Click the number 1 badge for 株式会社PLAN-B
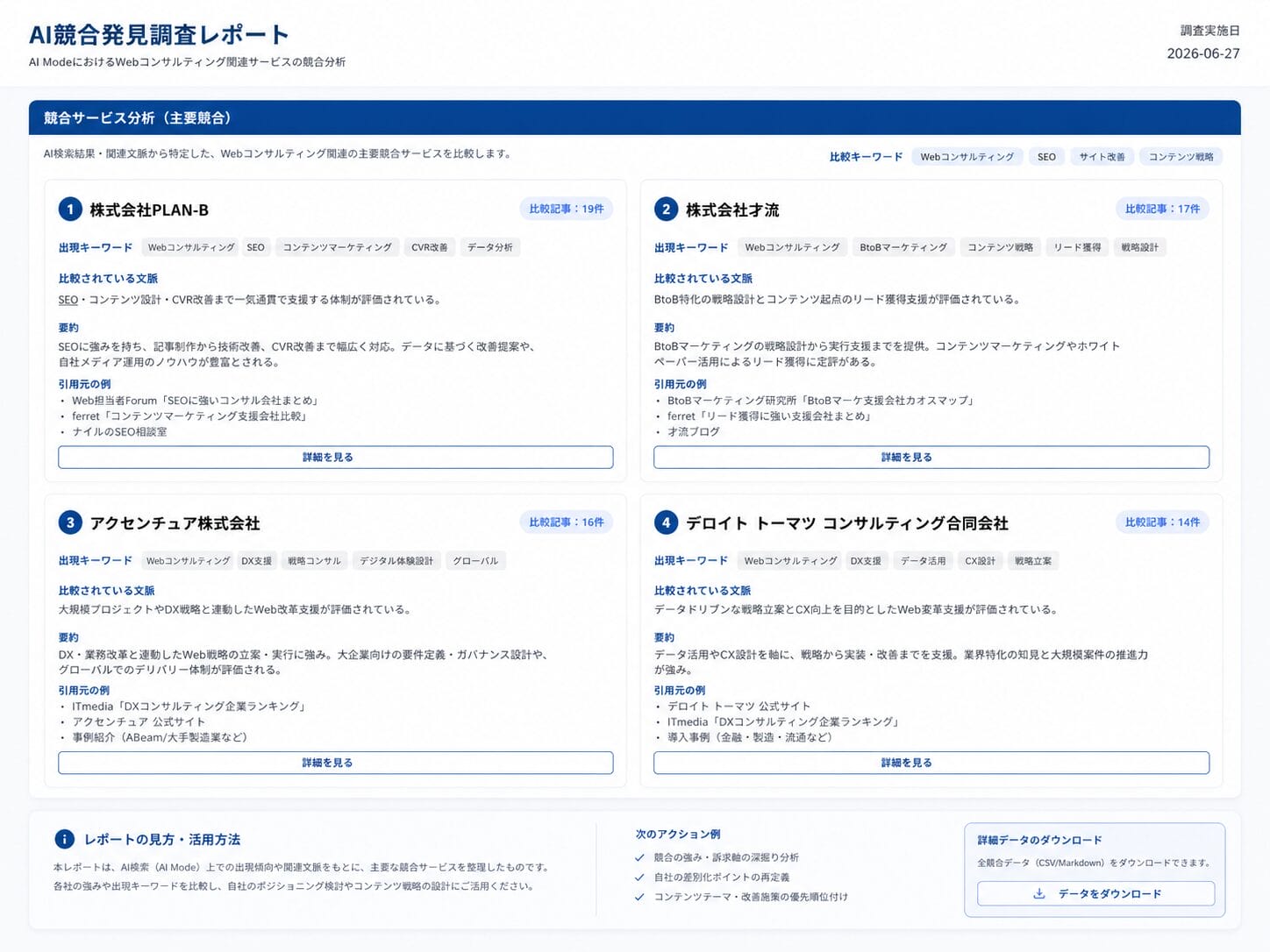Screen dimensions: 1270x952 [70, 210]
